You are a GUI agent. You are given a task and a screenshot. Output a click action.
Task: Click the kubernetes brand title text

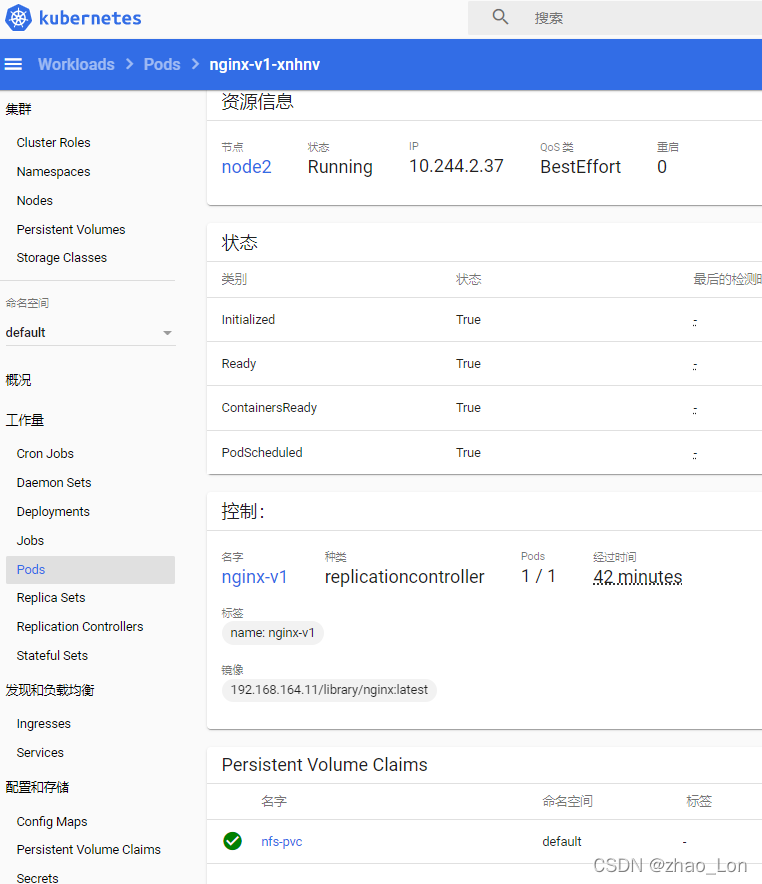(90, 18)
